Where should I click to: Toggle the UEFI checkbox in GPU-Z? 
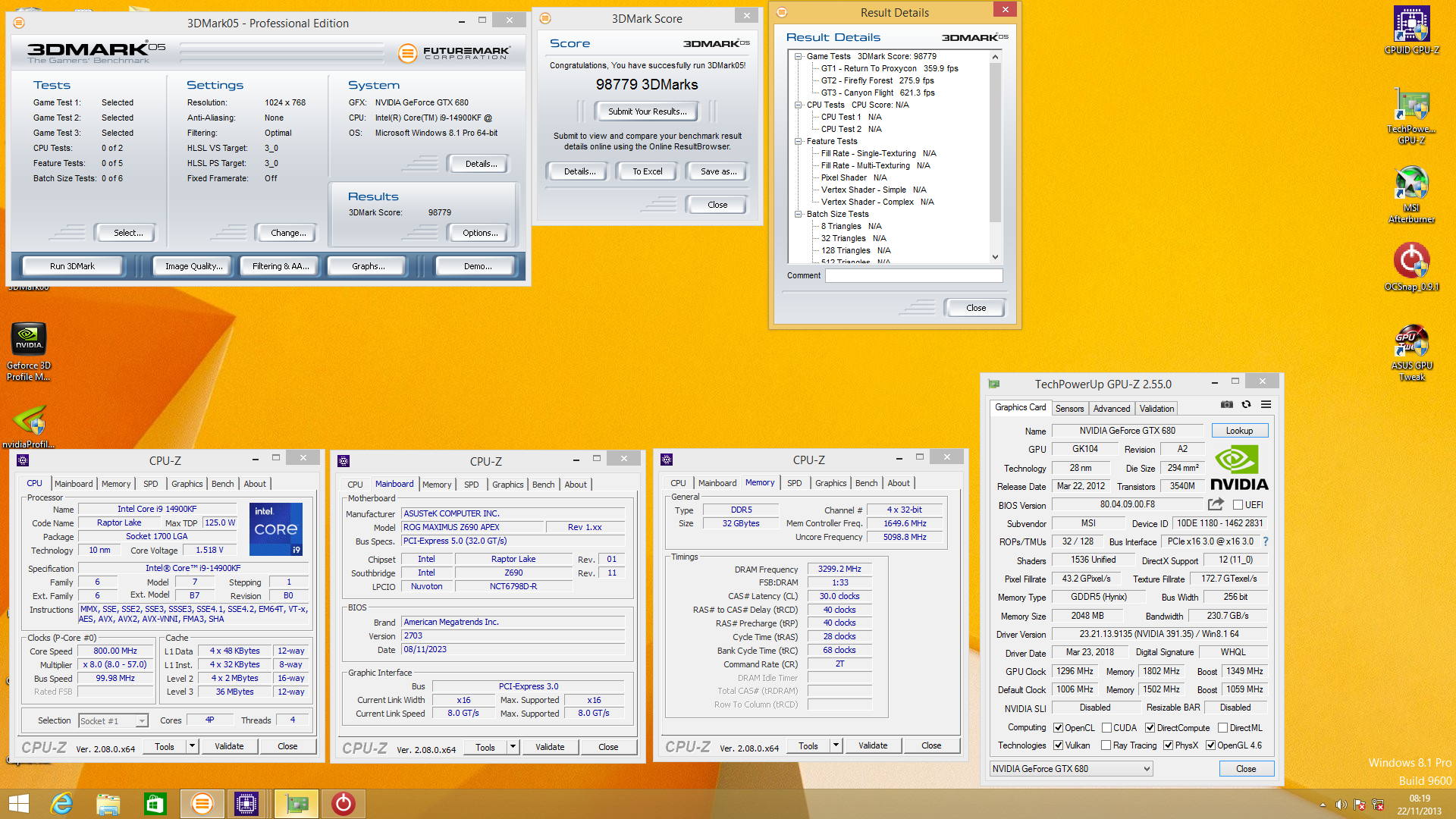(1238, 505)
